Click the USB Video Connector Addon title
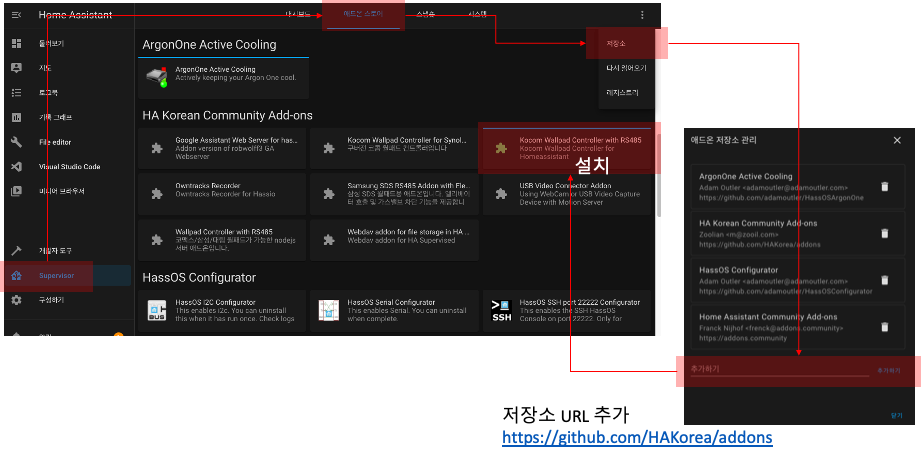The height and width of the screenshot is (460, 921). pos(565,186)
